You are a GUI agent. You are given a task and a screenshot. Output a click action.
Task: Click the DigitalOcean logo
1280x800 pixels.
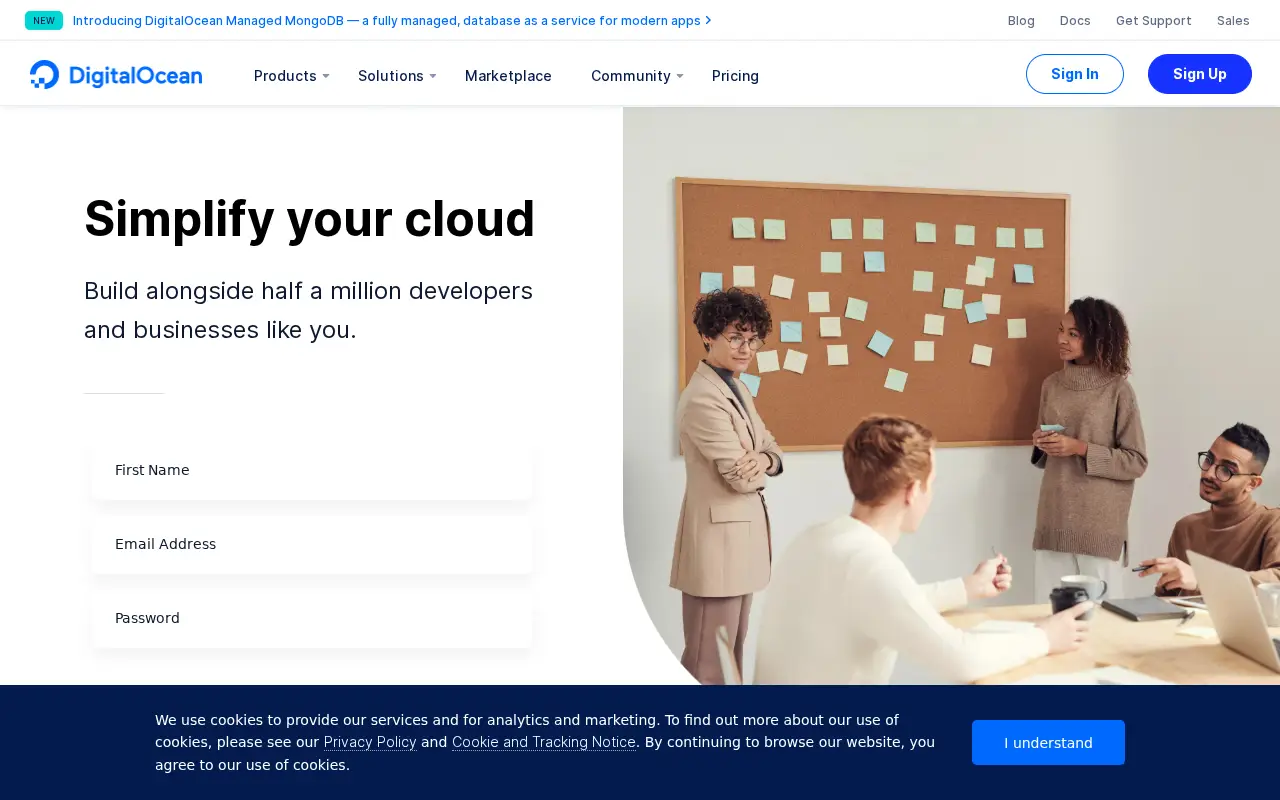[116, 75]
